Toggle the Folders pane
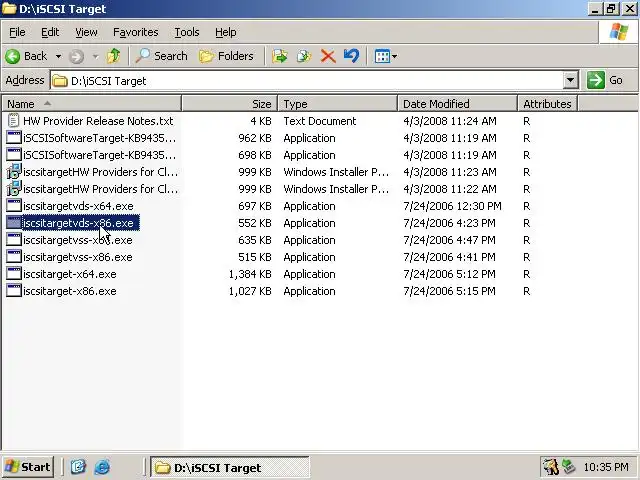This screenshot has width=640, height=480. (226, 56)
